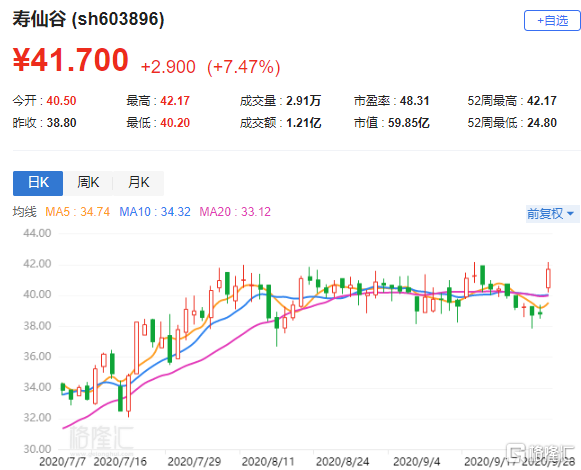This screenshot has width=581, height=470.
Task: Click the current price ¥41.700
Action: pyautogui.click(x=70, y=60)
